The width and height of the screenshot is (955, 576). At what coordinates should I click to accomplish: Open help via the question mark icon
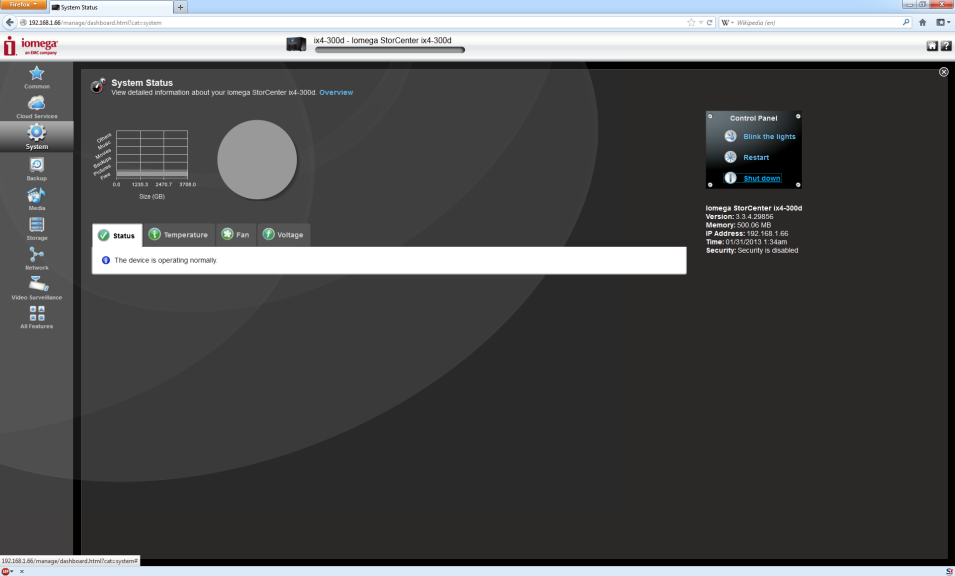(946, 46)
